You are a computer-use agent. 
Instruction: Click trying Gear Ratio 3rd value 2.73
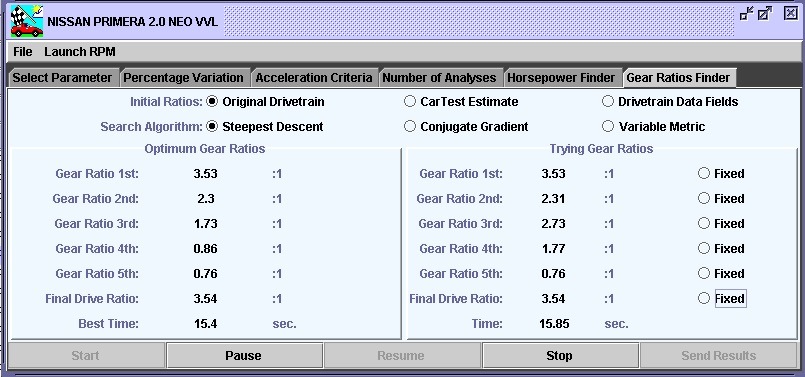(553, 224)
